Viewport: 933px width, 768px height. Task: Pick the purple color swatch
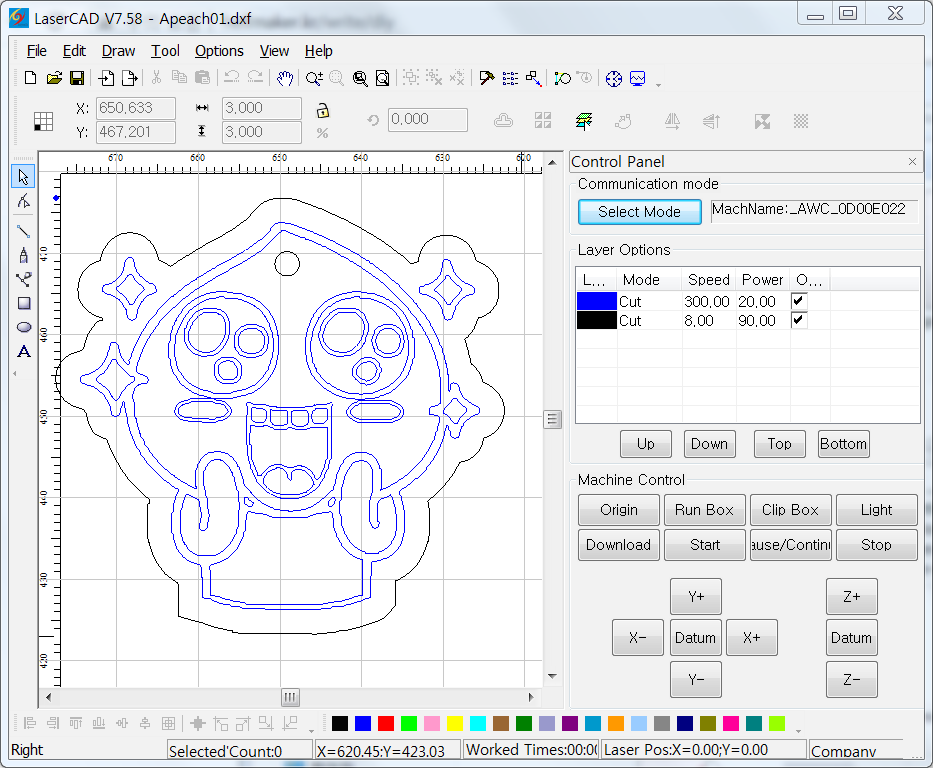570,723
